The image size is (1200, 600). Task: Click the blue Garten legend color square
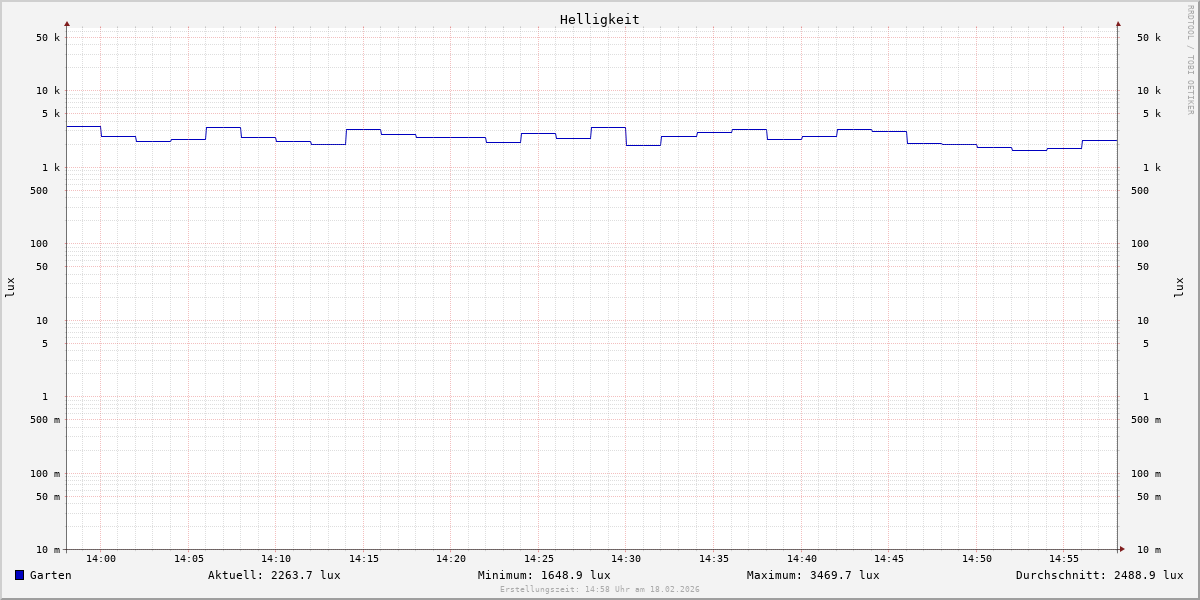pyautogui.click(x=19, y=575)
